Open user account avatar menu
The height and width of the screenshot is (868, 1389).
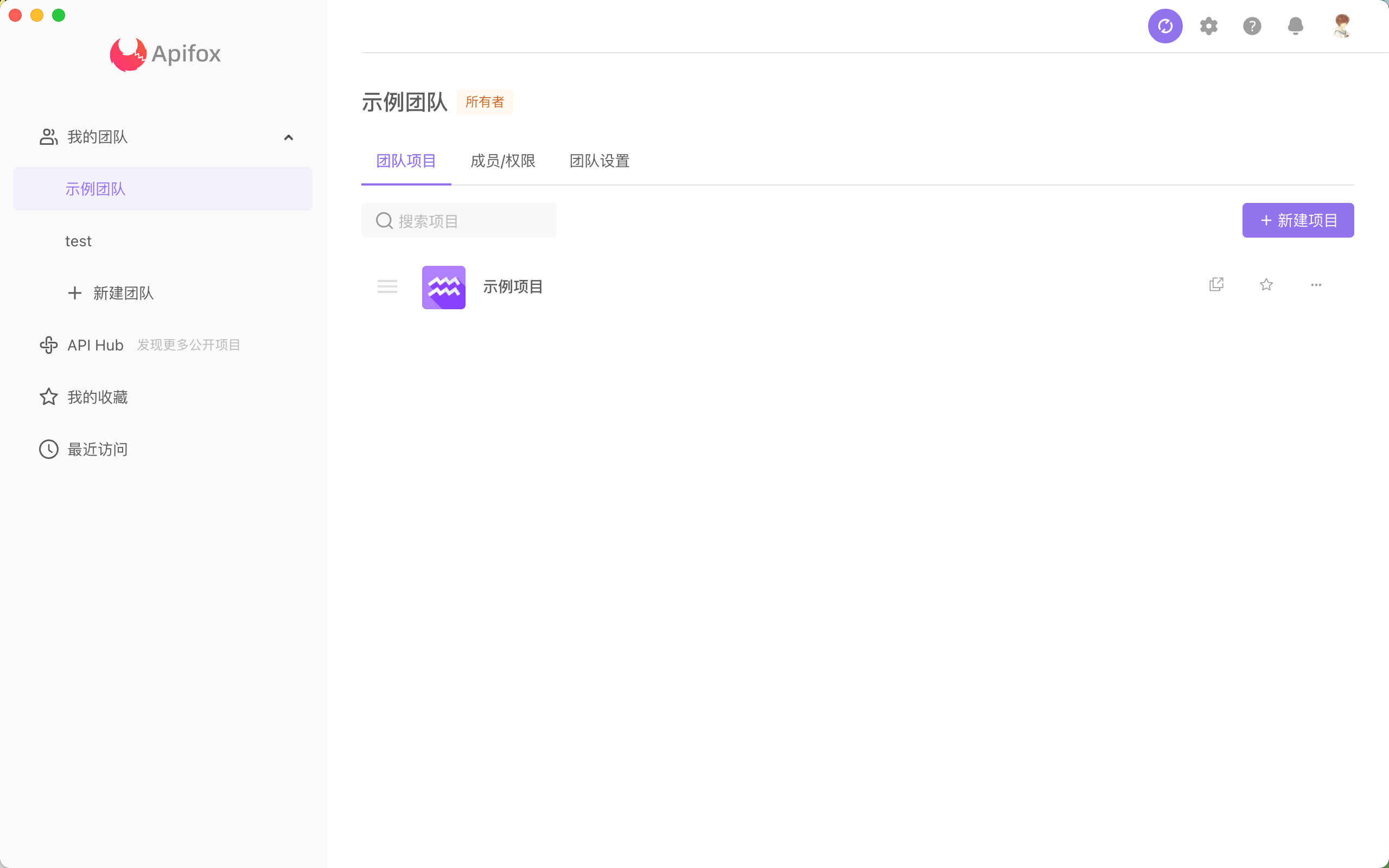pos(1342,26)
